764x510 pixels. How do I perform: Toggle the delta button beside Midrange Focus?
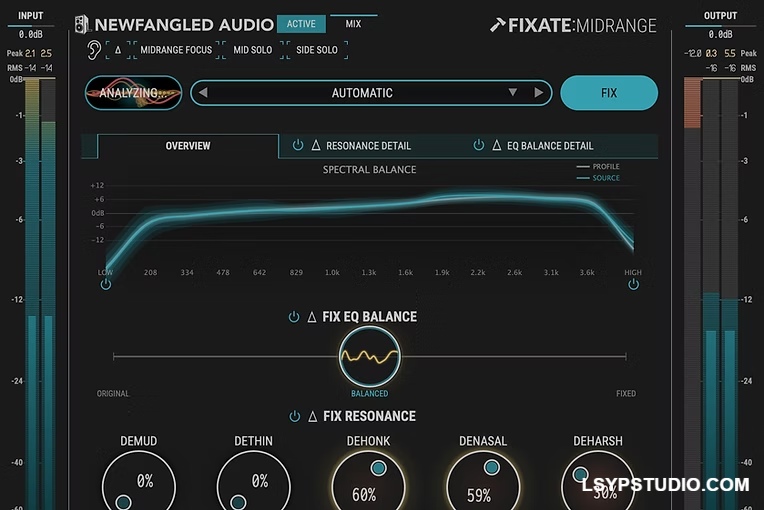point(118,50)
